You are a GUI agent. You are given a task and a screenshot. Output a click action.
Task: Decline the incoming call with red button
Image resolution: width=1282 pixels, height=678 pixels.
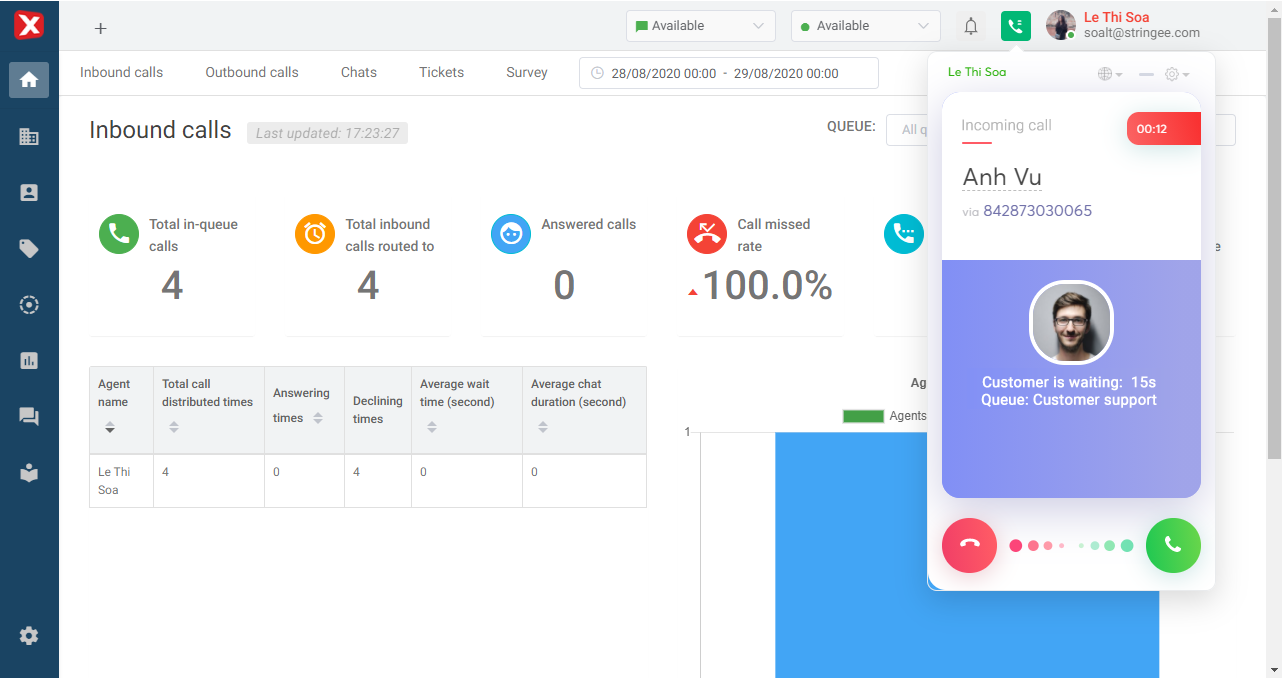(969, 546)
